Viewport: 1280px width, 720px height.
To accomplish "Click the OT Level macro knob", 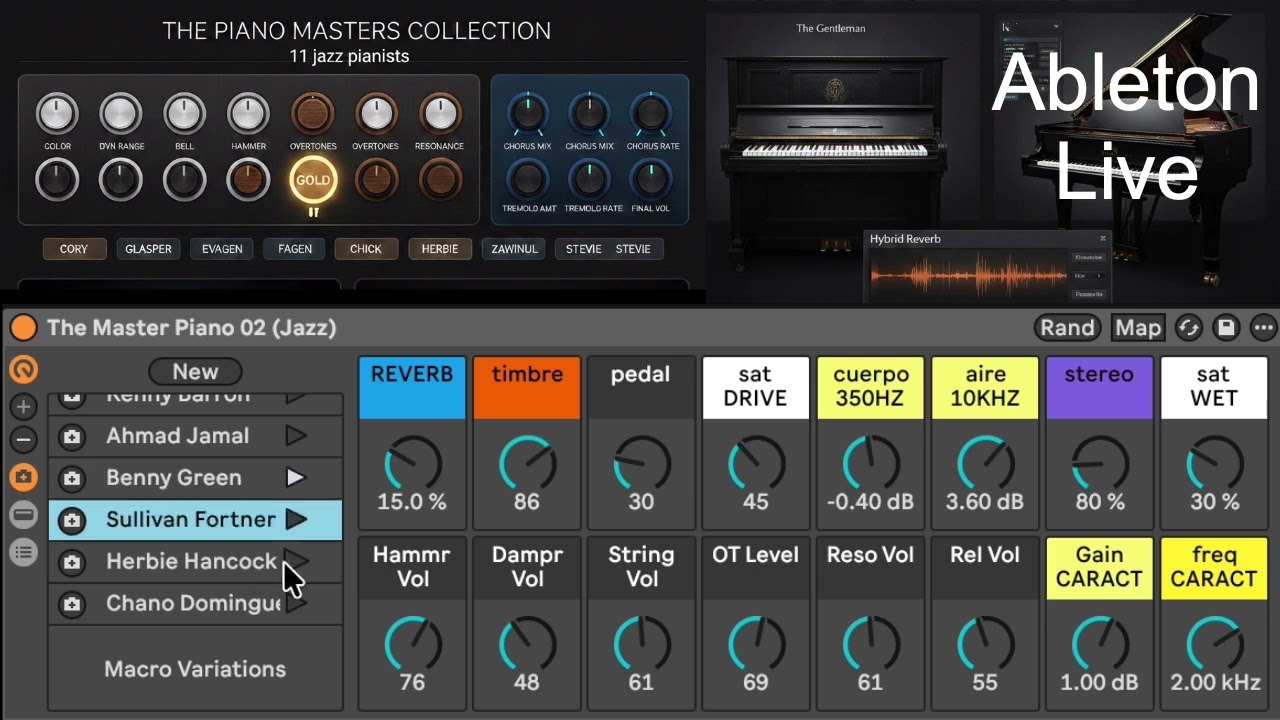I will (756, 644).
